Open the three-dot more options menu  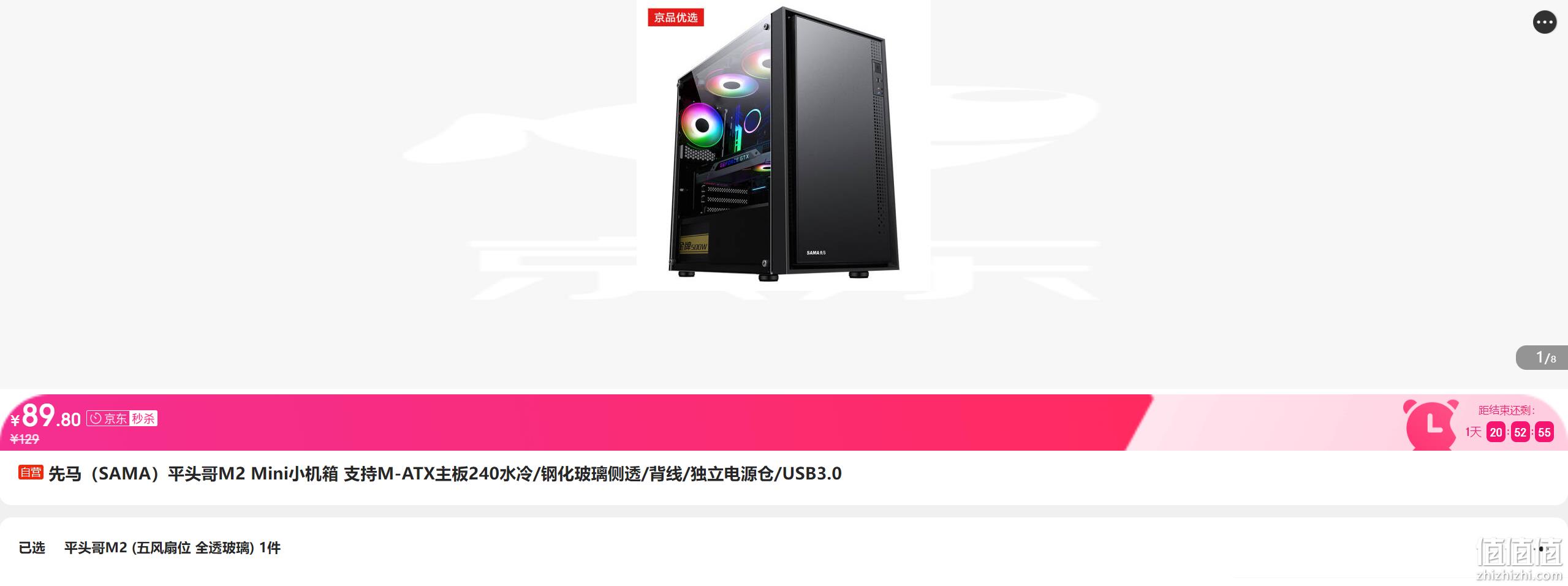[1545, 23]
